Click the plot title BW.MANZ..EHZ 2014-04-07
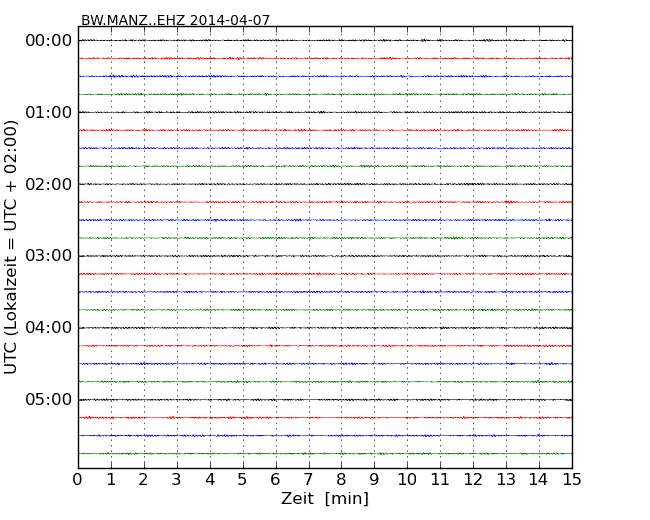 pyautogui.click(x=175, y=20)
